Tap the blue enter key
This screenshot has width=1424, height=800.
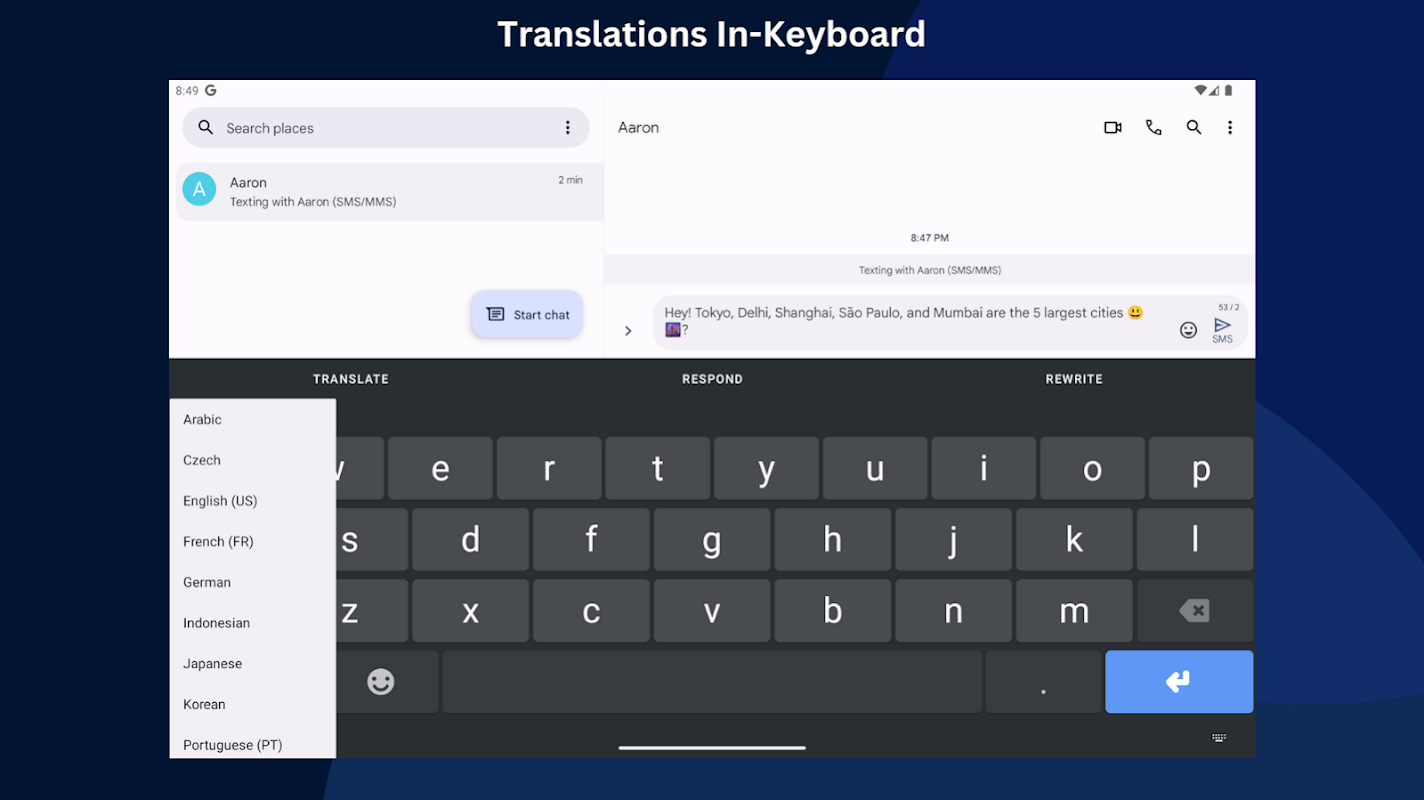click(1179, 682)
